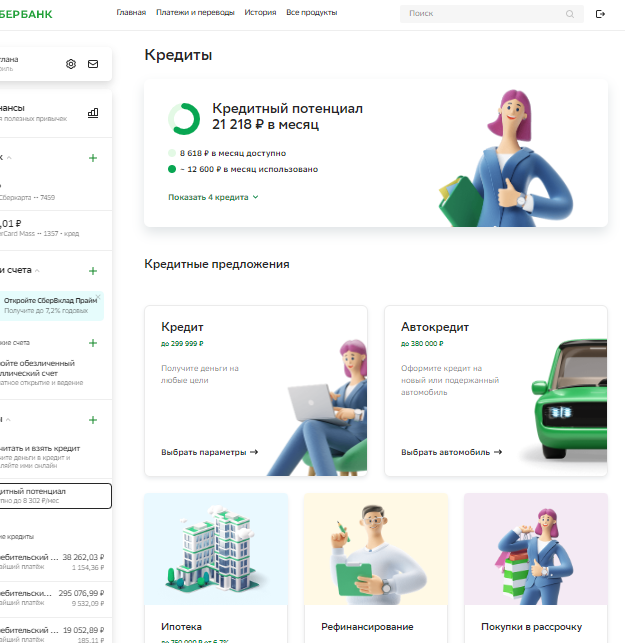Click arrow next to Выбрать параметры
The width and height of the screenshot is (625, 643).
[254, 452]
